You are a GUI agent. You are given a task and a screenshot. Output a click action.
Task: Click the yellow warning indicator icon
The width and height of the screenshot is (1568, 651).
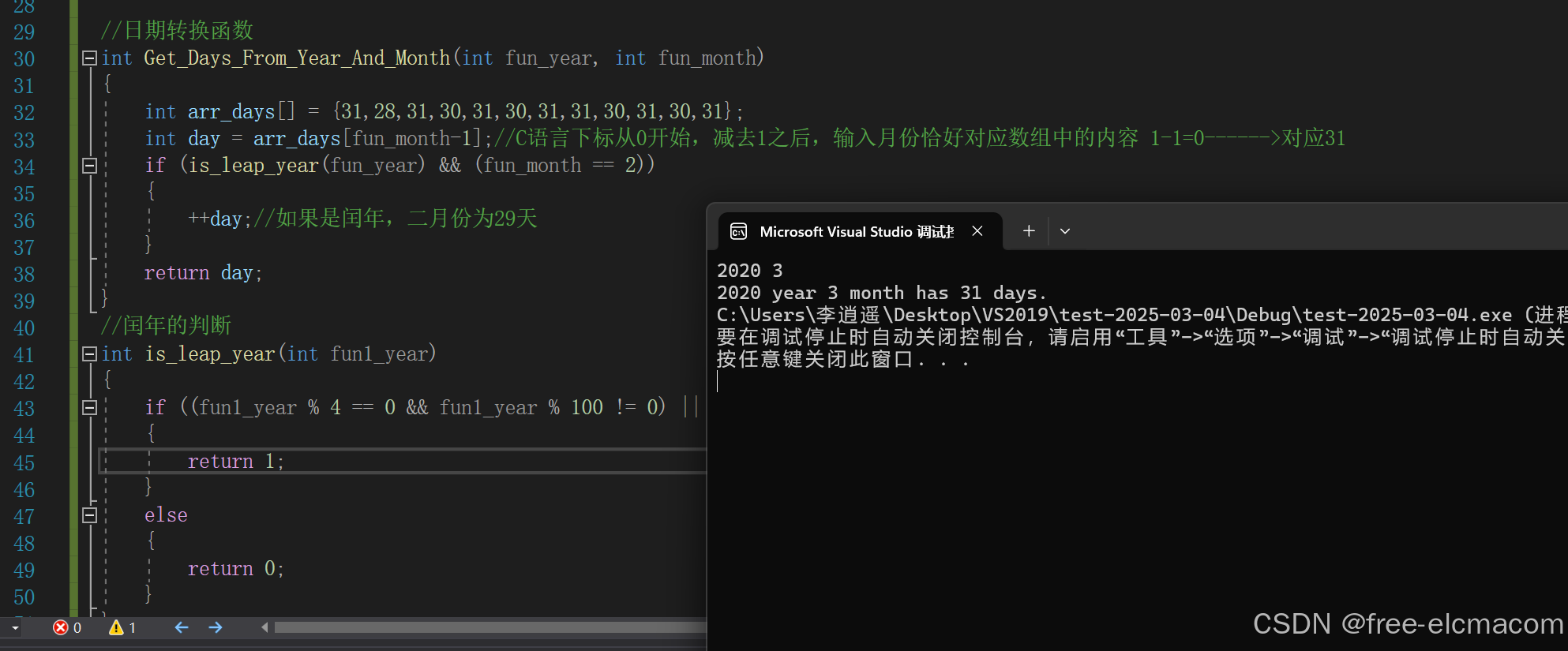[x=116, y=627]
